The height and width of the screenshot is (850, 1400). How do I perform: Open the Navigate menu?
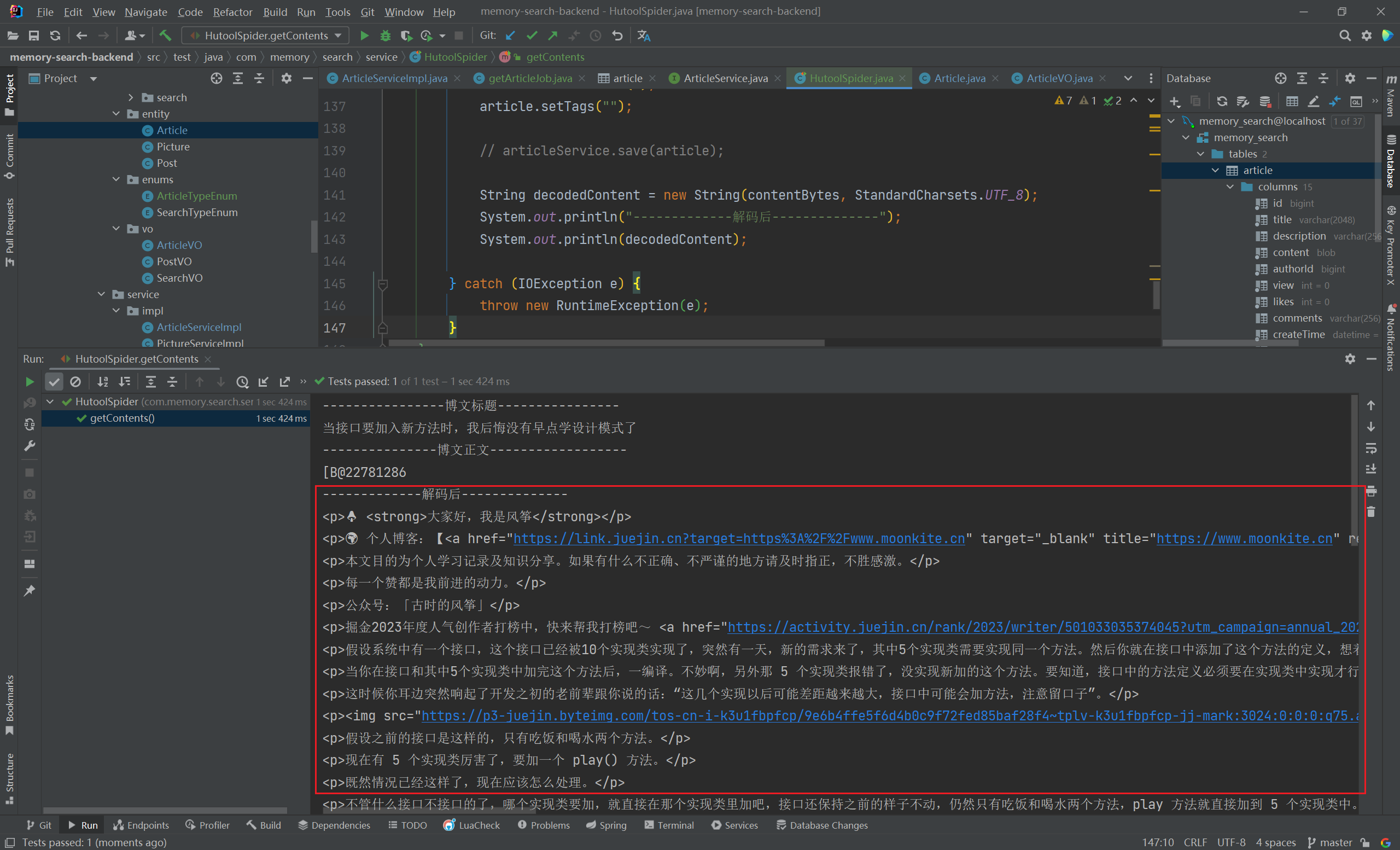tap(146, 12)
